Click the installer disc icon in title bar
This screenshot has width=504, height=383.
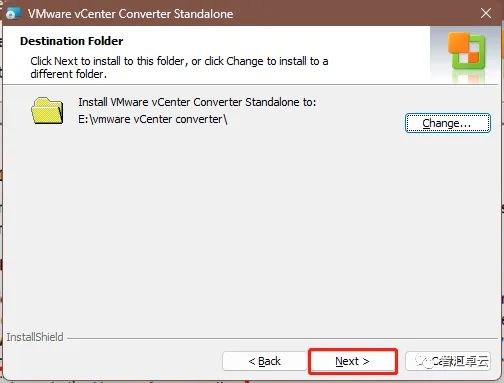(x=13, y=13)
